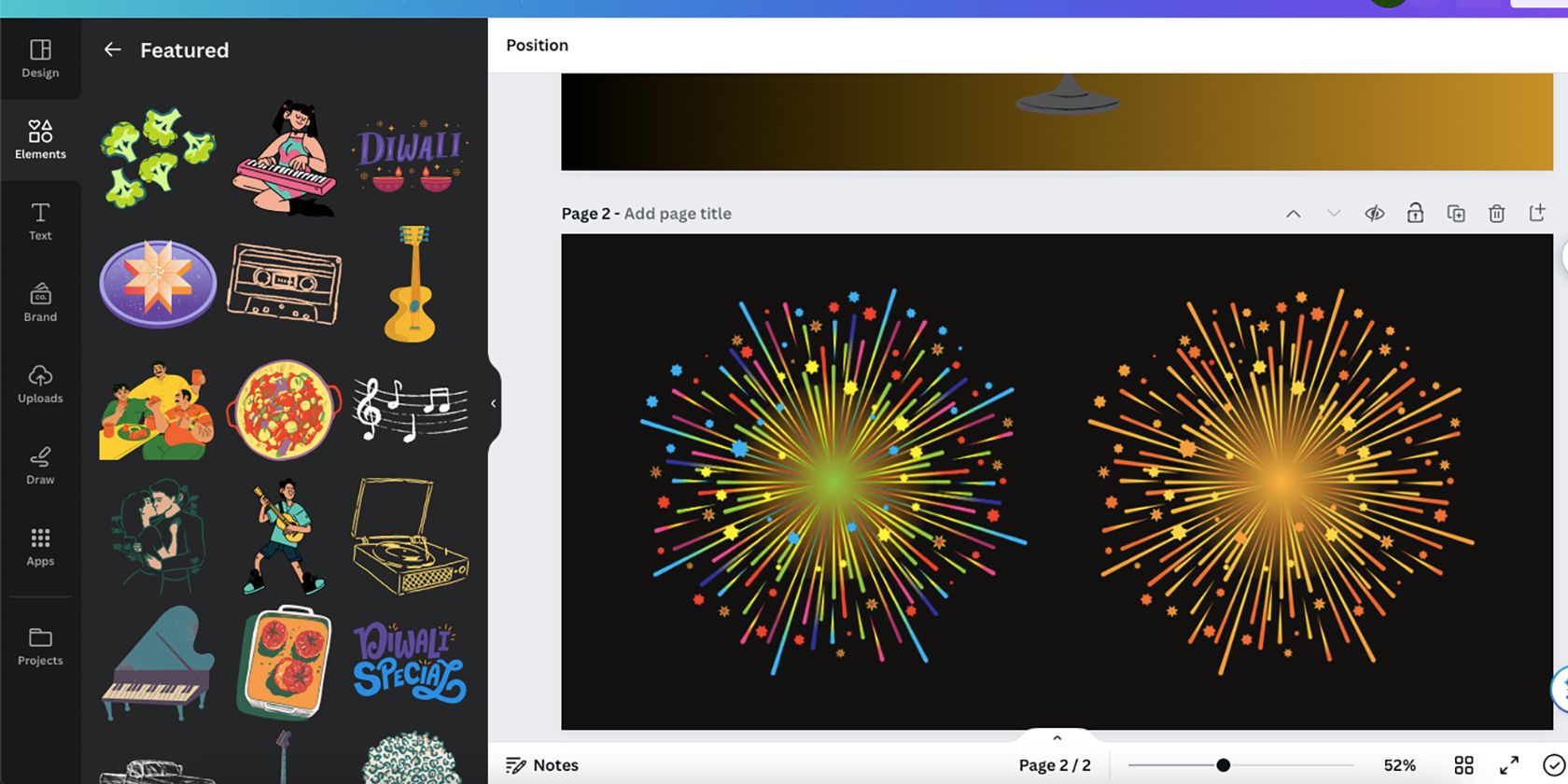Open the Projects folder panel
1568x784 pixels.
[x=40, y=647]
